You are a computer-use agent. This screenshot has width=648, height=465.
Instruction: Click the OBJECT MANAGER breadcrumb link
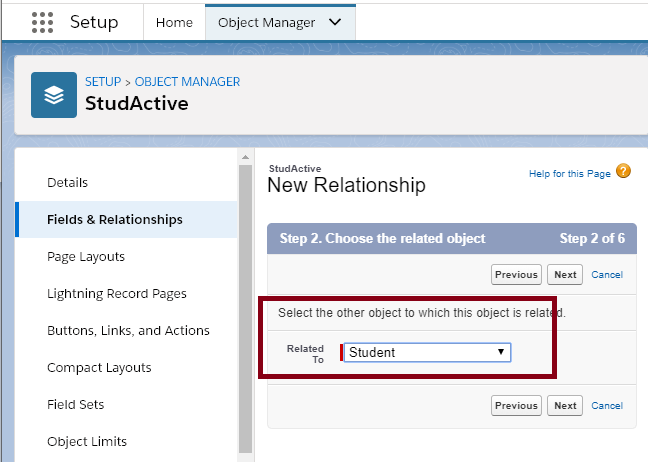coord(187,82)
